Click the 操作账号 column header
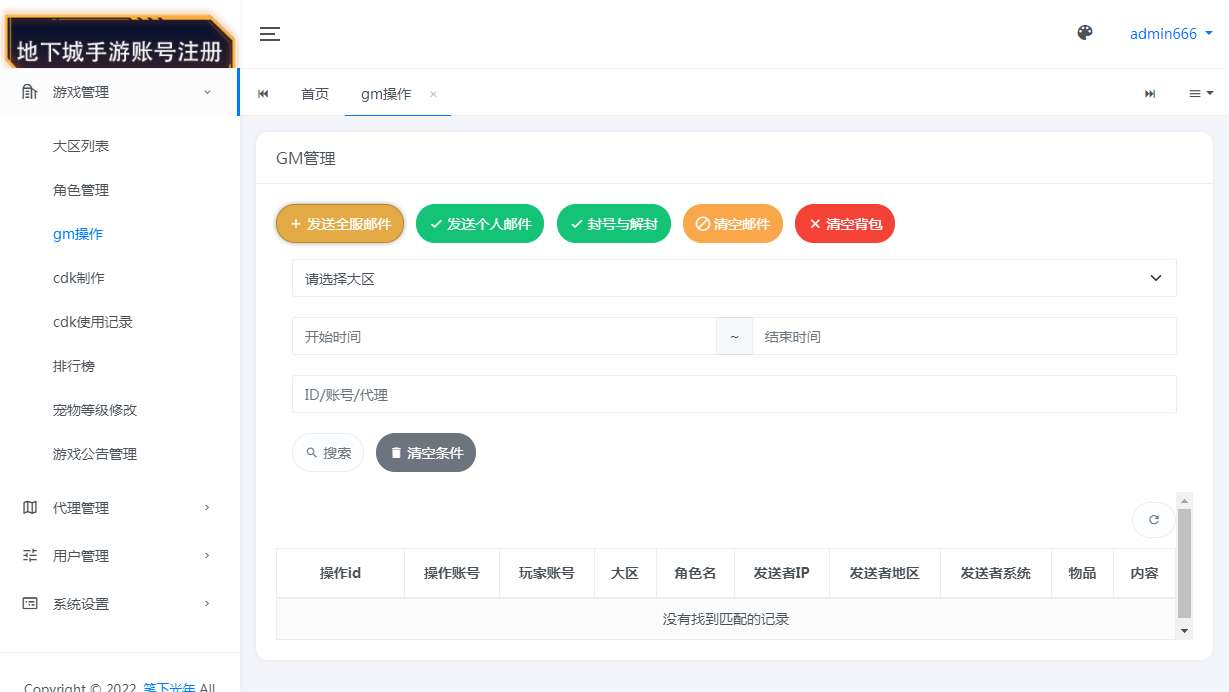The image size is (1229, 692). coord(452,573)
